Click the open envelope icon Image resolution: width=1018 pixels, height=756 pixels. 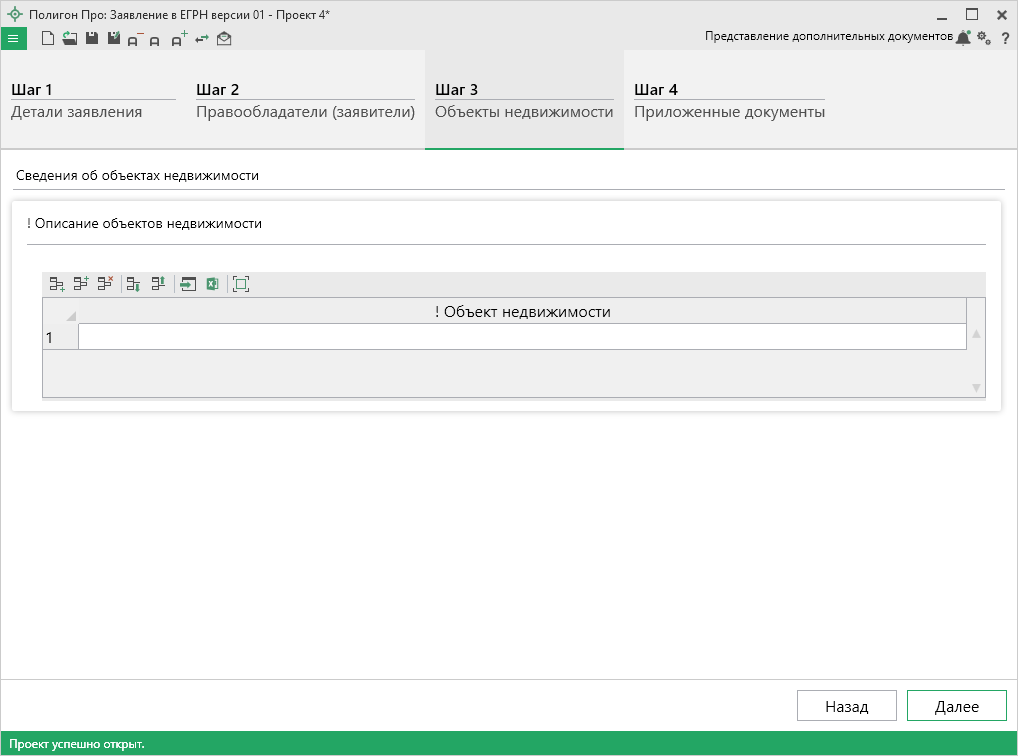[224, 39]
